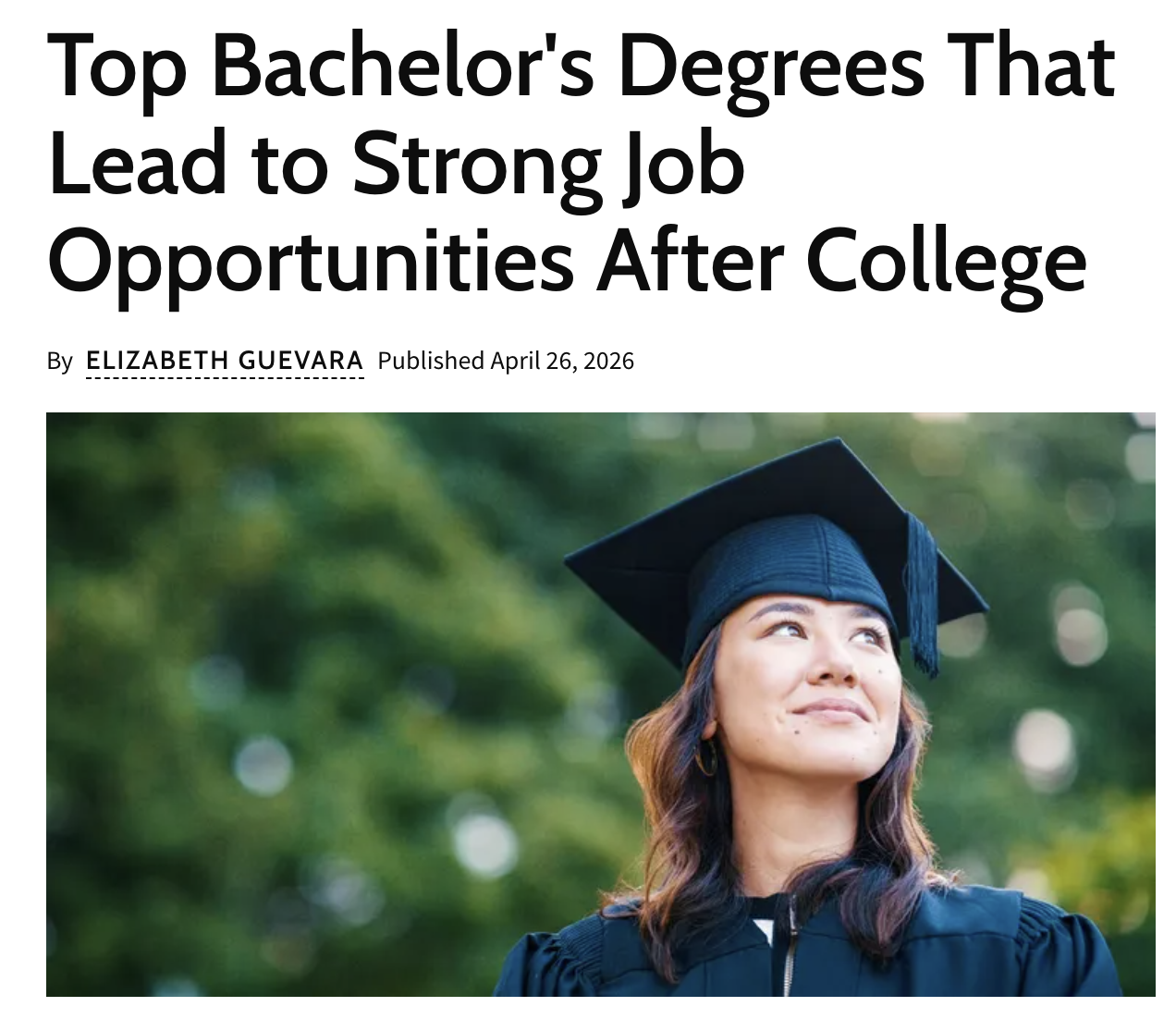Click the article headline about Bachelor's Degrees

pyautogui.click(x=582, y=163)
